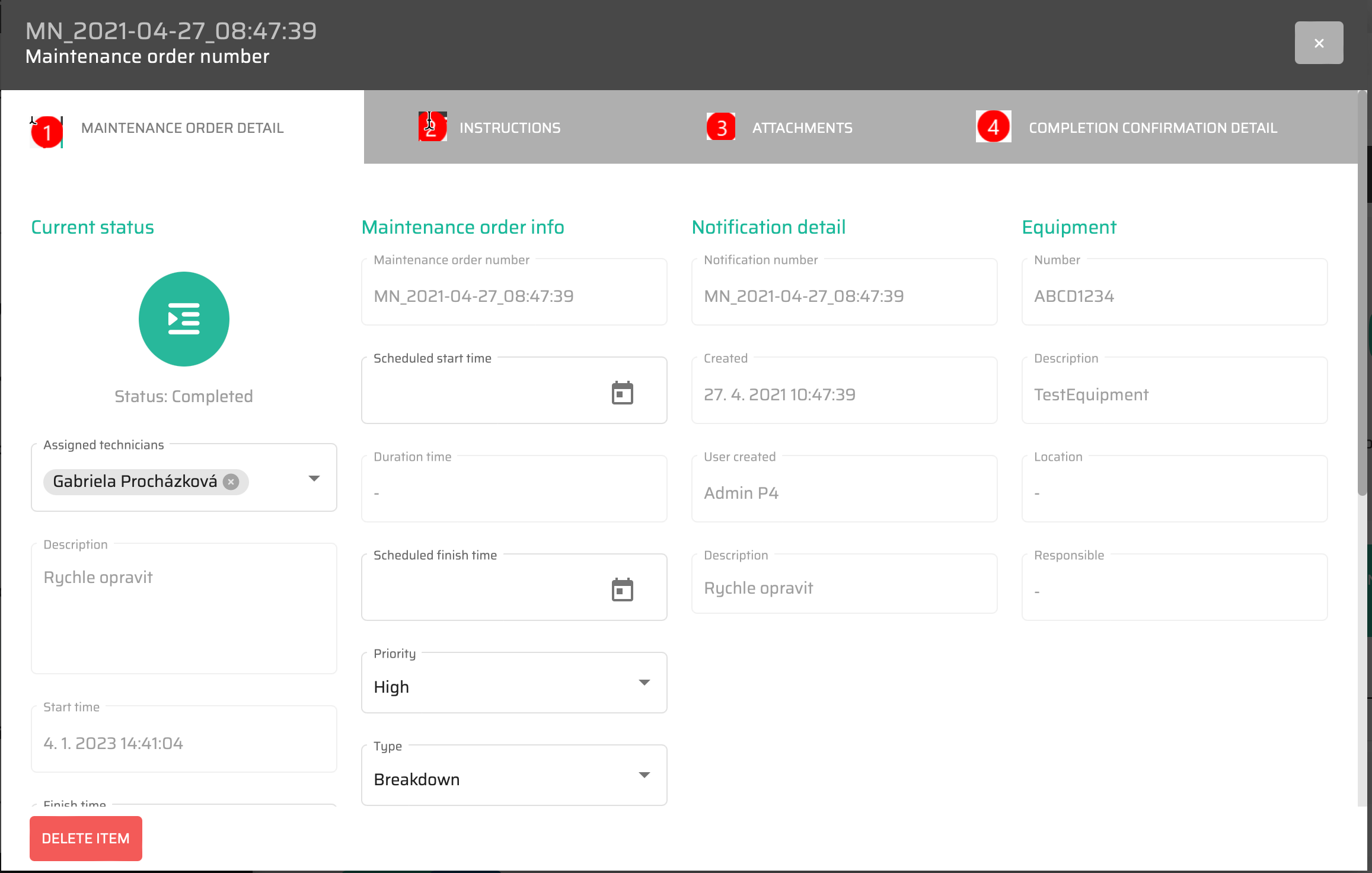This screenshot has width=1372, height=873.
Task: Click the red number 1 step badge
Action: 47,131
